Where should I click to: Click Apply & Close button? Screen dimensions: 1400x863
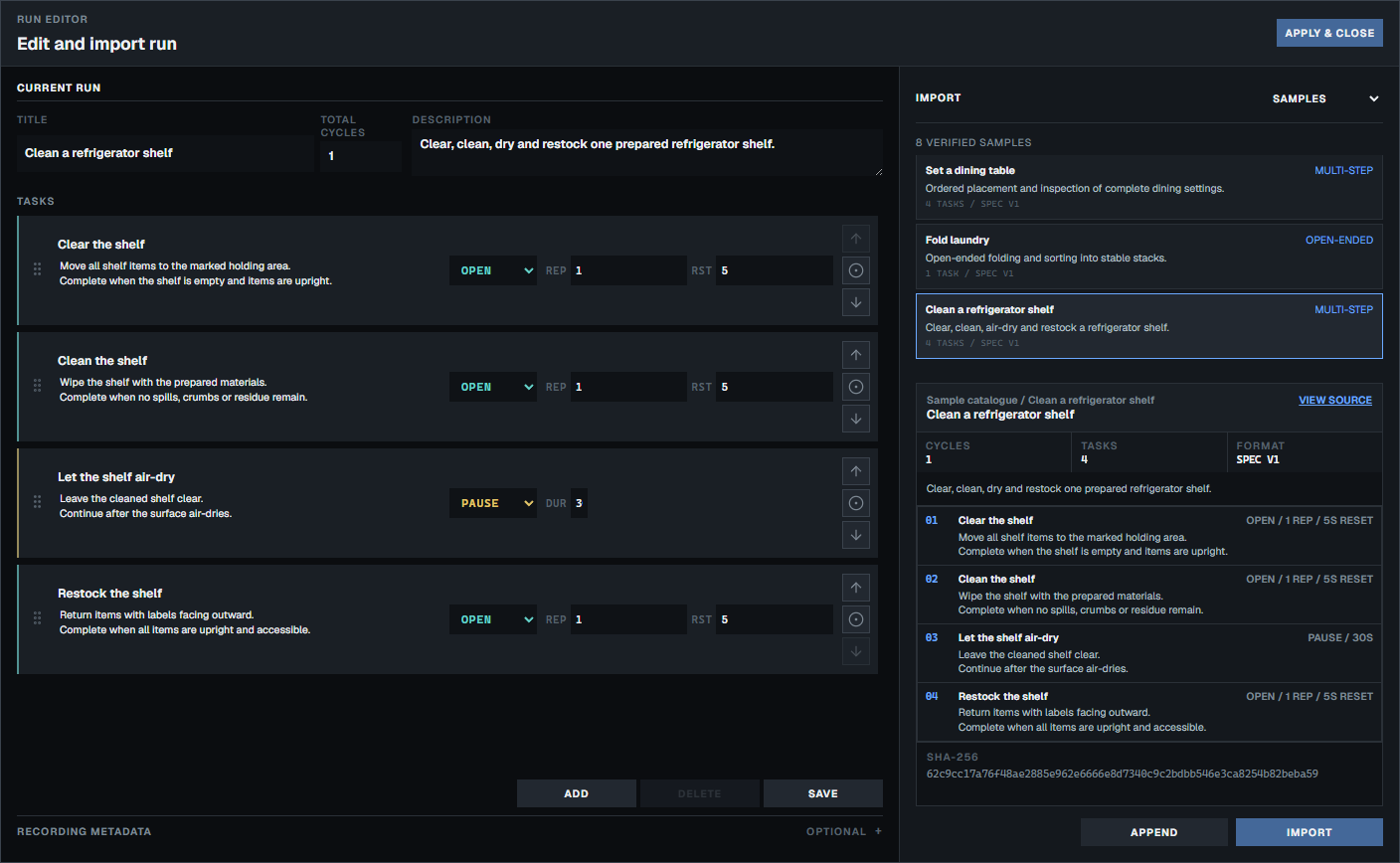(x=1329, y=33)
